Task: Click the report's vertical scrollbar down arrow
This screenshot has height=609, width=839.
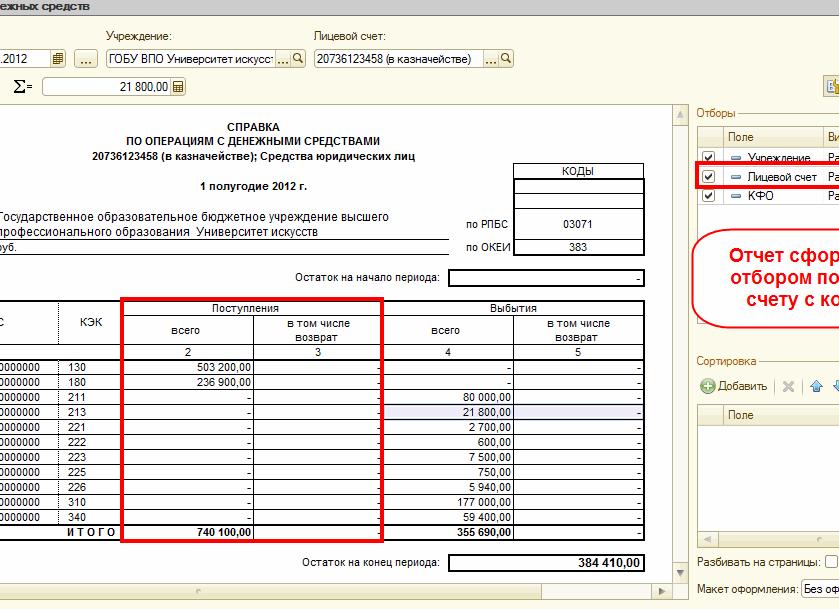Action: point(680,573)
